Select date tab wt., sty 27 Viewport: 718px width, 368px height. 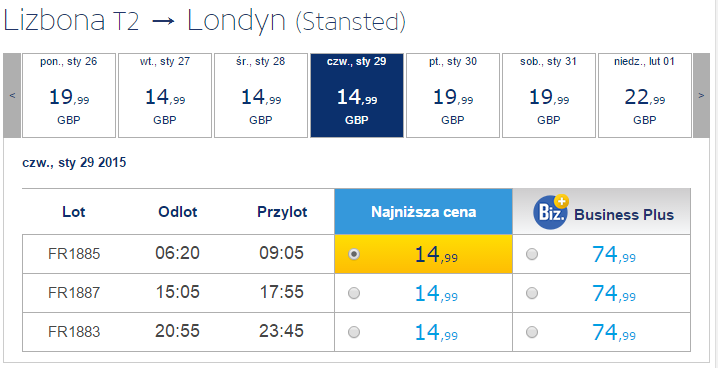165,95
